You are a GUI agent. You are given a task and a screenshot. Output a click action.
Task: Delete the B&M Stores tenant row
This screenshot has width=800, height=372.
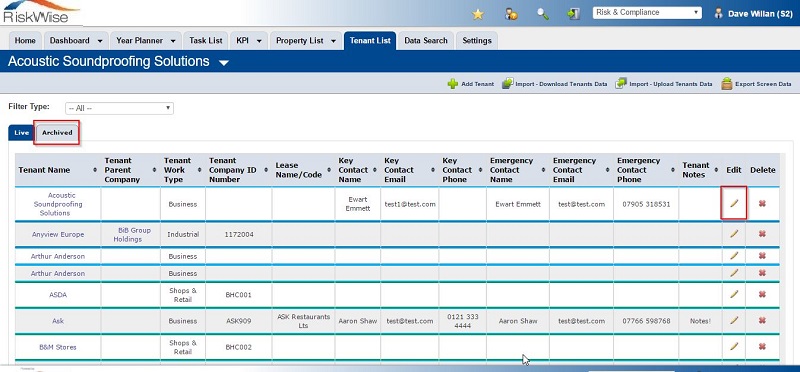tap(762, 346)
